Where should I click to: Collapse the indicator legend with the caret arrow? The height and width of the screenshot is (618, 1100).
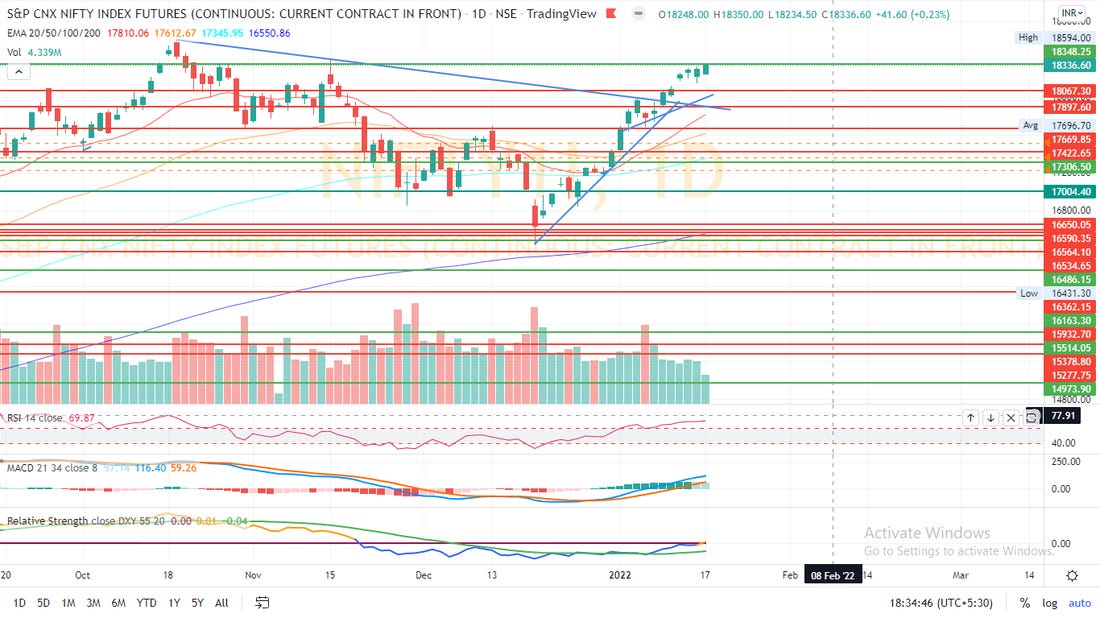coord(18,72)
